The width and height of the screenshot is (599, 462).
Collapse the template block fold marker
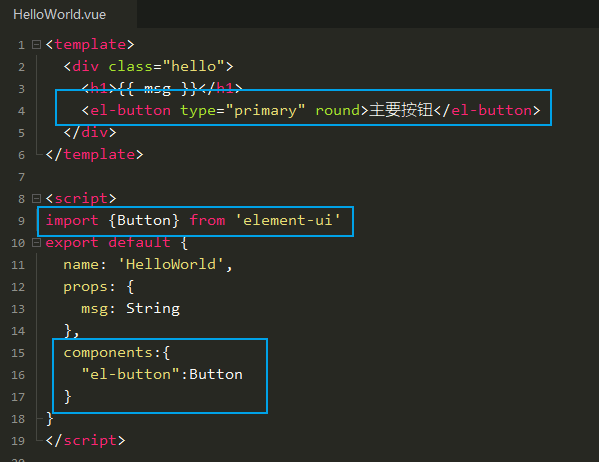click(x=36, y=45)
